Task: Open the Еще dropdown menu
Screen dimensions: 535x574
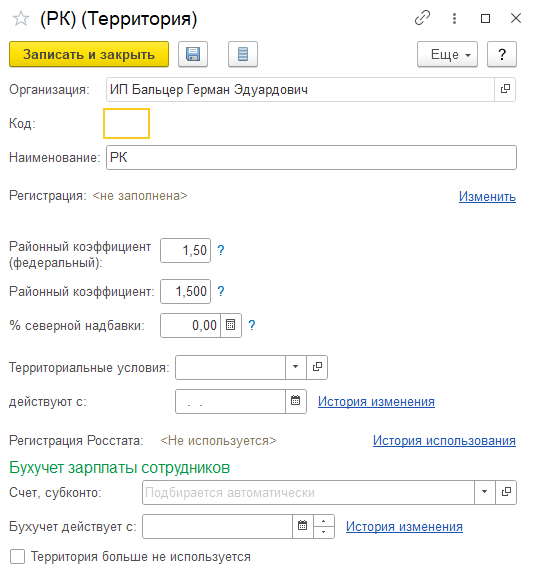Action: coord(447,54)
